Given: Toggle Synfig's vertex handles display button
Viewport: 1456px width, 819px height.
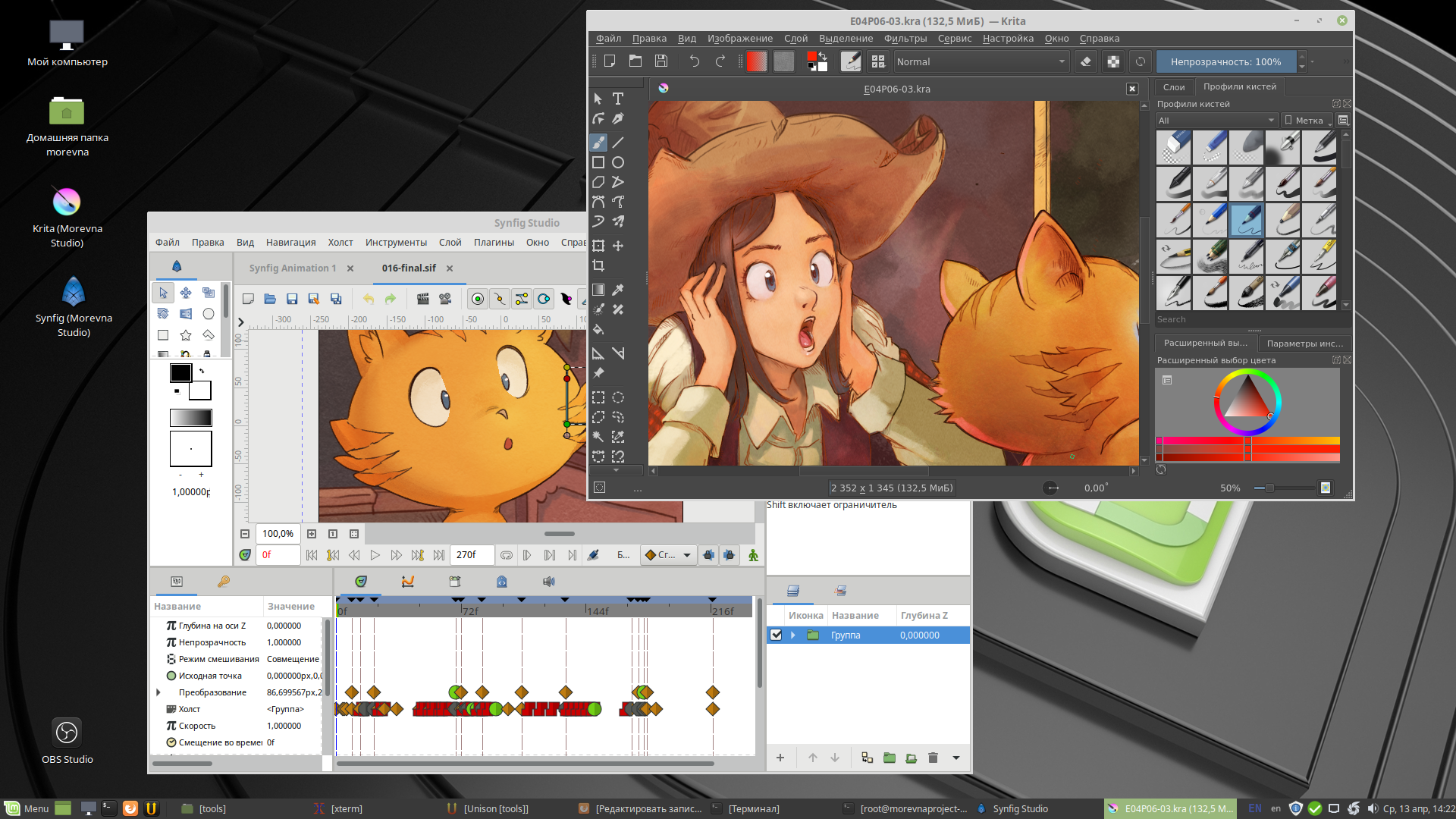Looking at the screenshot, I should pos(500,299).
